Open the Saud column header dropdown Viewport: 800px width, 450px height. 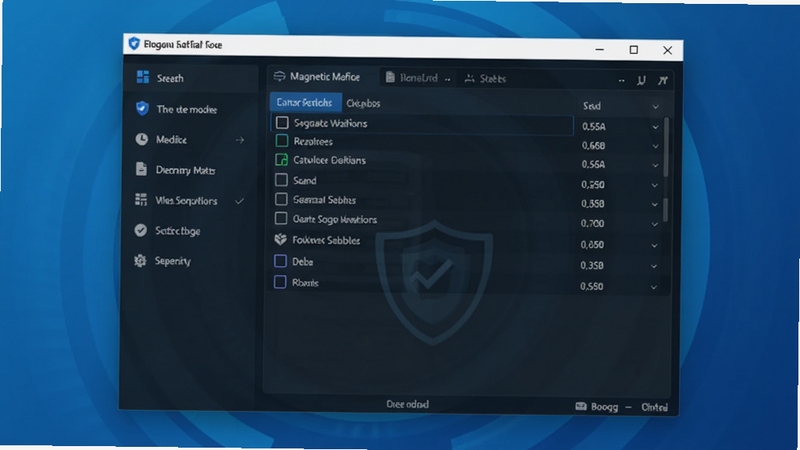pos(656,107)
